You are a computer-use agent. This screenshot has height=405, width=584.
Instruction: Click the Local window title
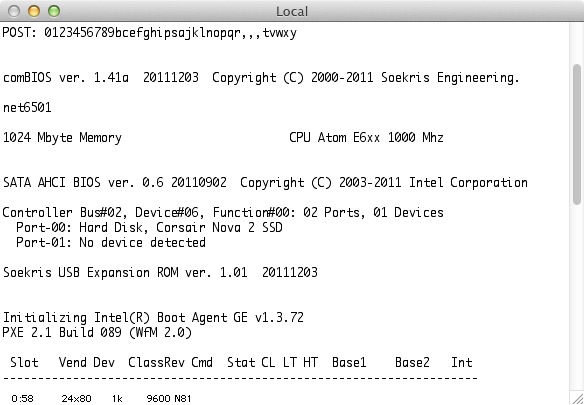292,12
